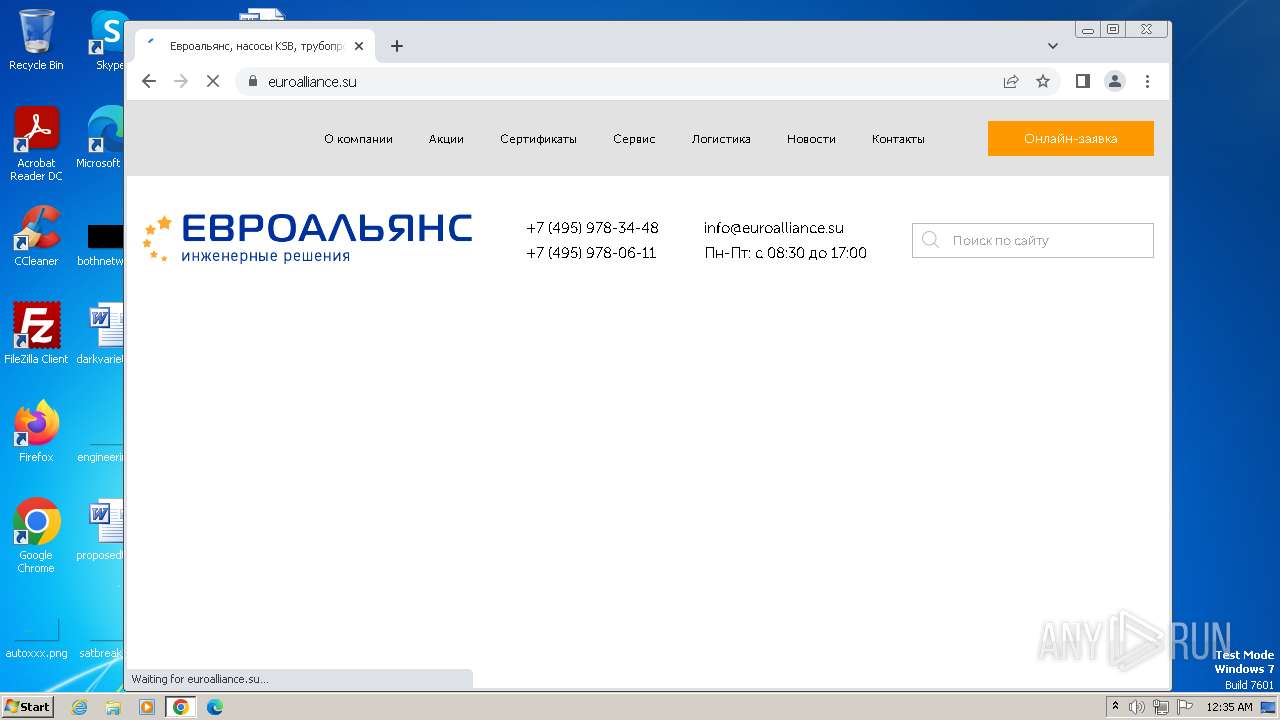
Task: Click the taskbar clock 12:35 AM
Action: [1229, 707]
